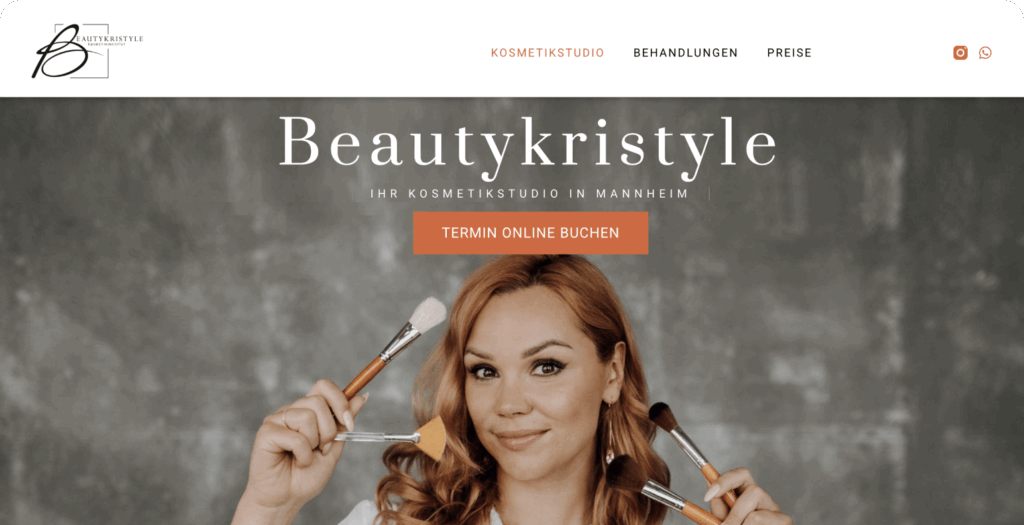1024x525 pixels.
Task: Click the Termin Online Buchen button
Action: click(x=530, y=232)
